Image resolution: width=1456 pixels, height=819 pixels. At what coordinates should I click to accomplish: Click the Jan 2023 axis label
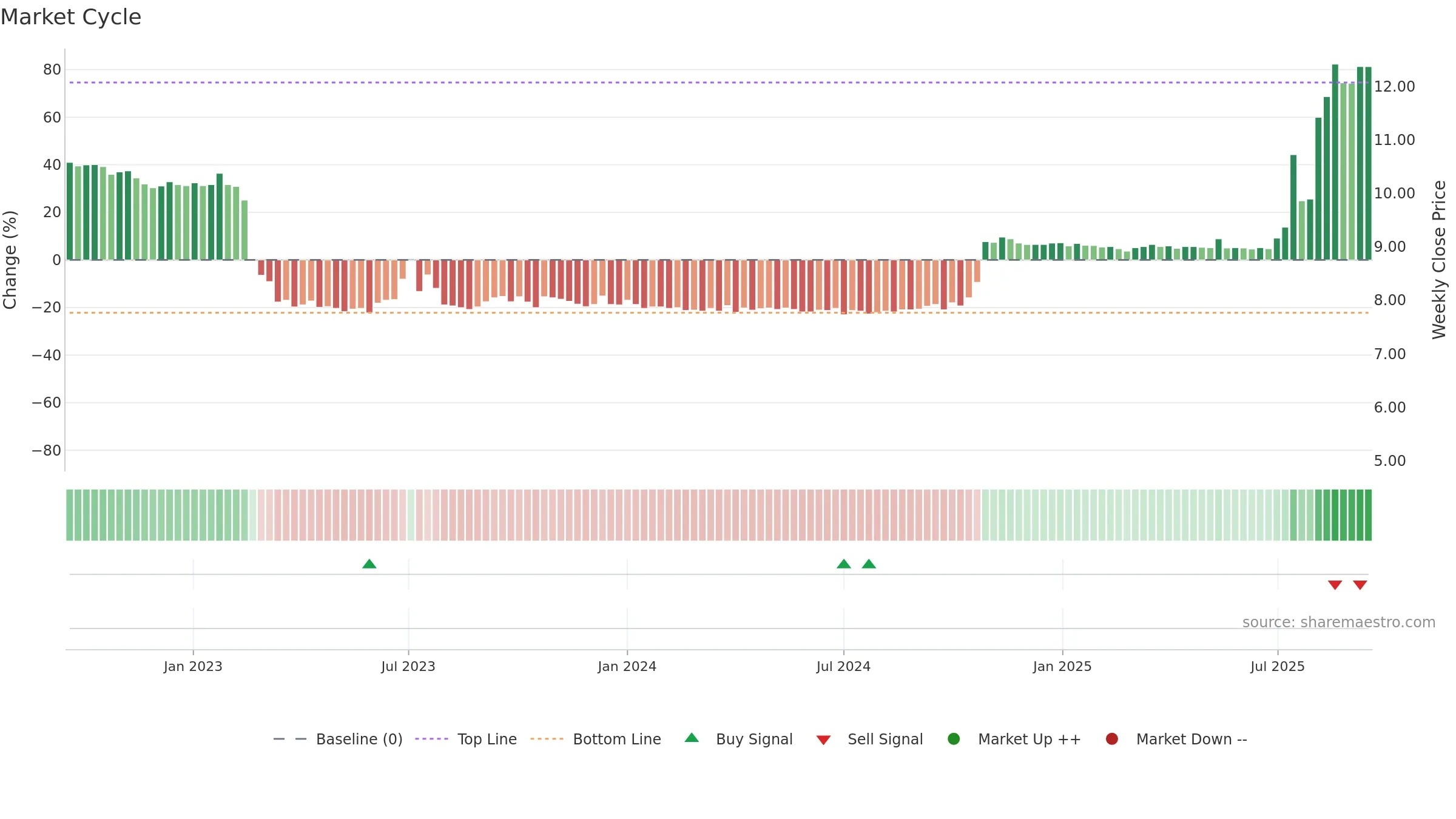click(193, 667)
